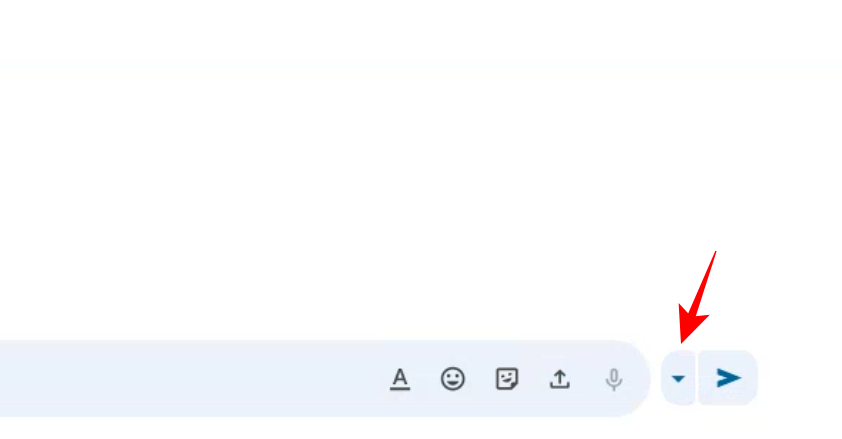842x439 pixels.
Task: Click the upload file icon
Action: click(x=560, y=379)
